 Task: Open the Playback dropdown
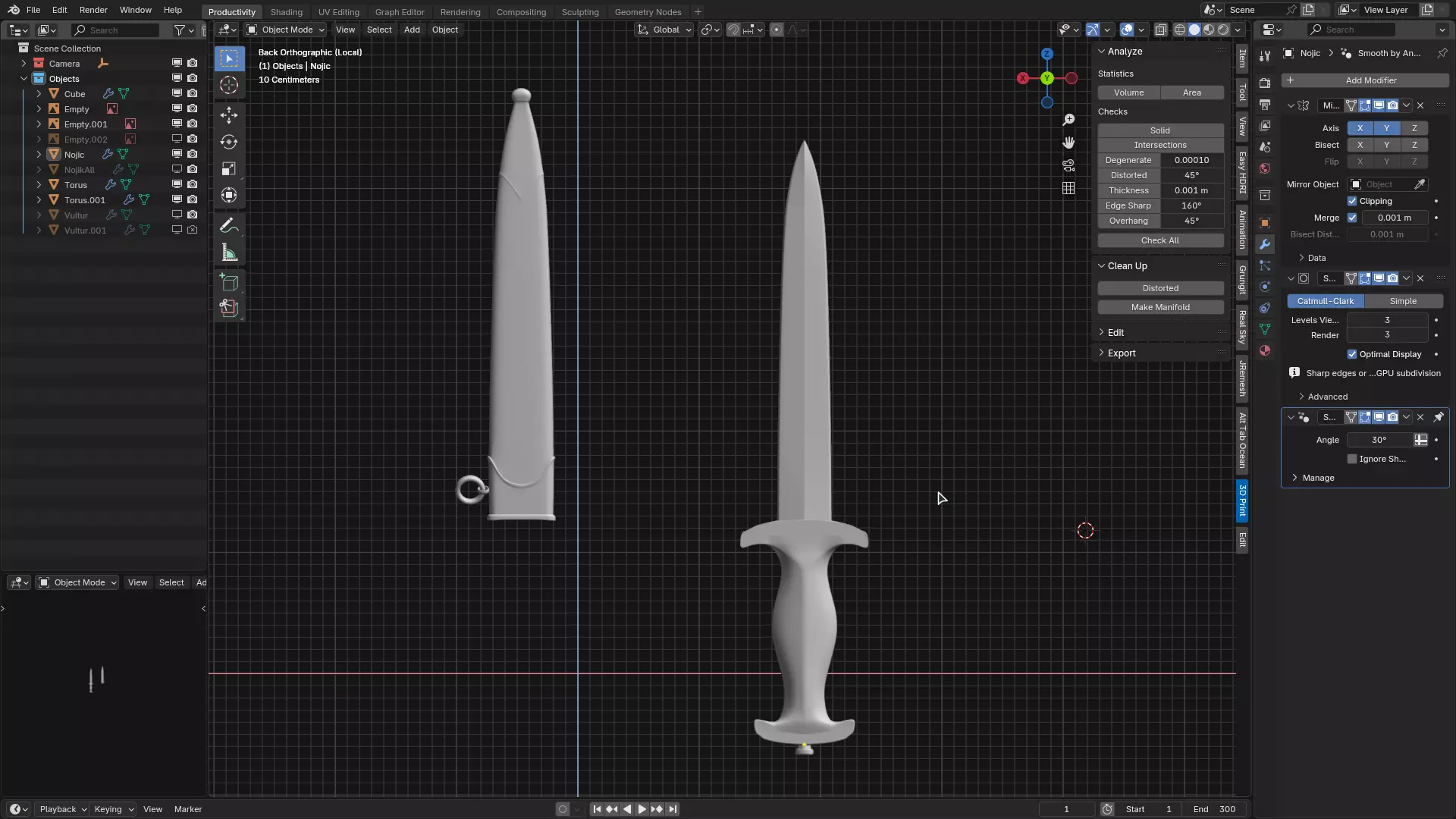pos(63,809)
